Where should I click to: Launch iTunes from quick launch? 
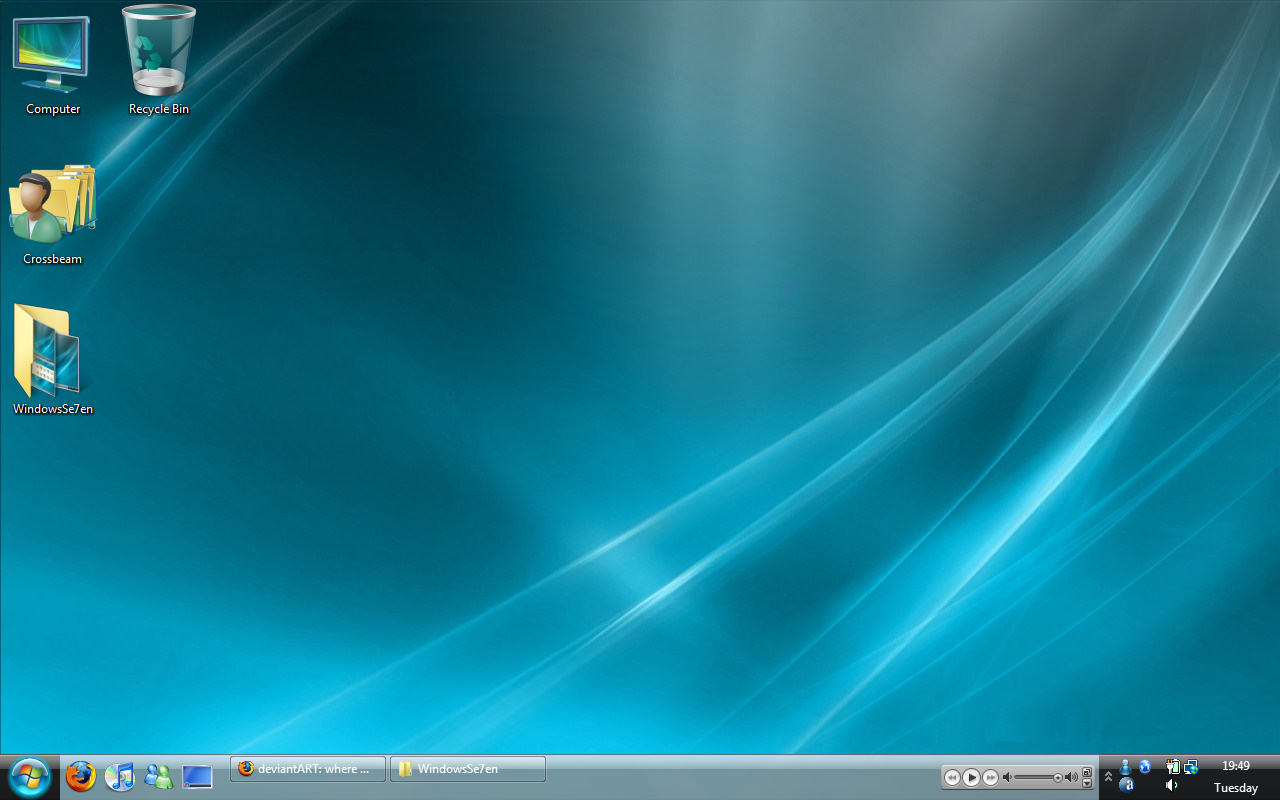tap(119, 775)
